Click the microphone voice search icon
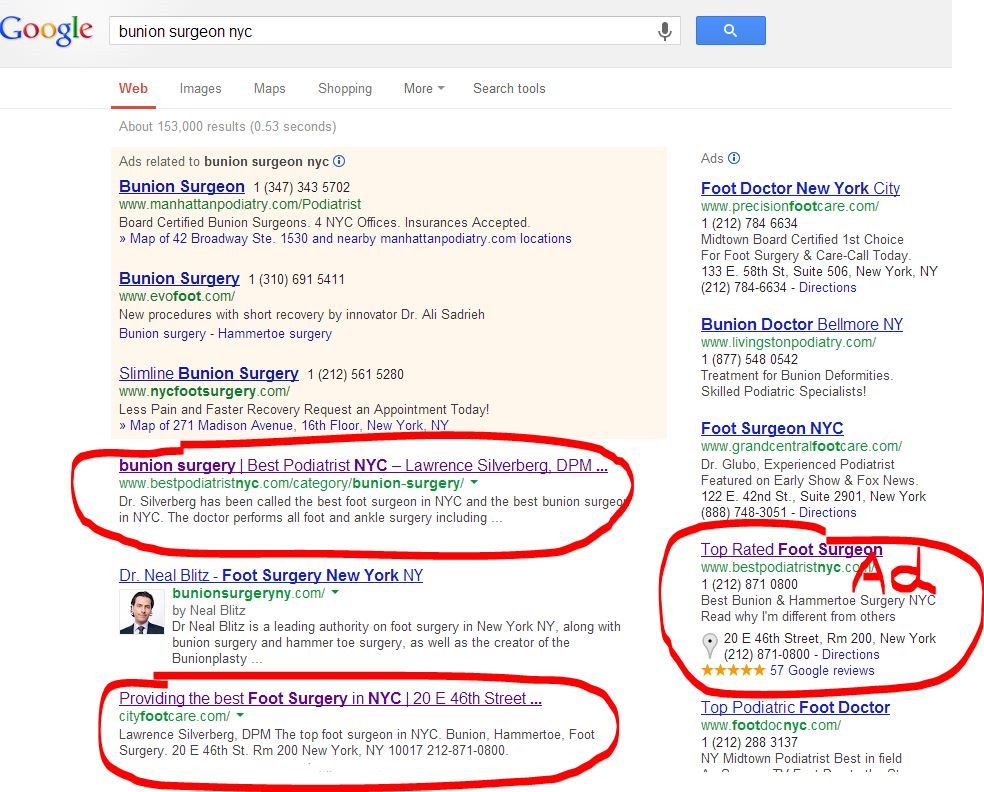984x792 pixels. click(x=665, y=31)
